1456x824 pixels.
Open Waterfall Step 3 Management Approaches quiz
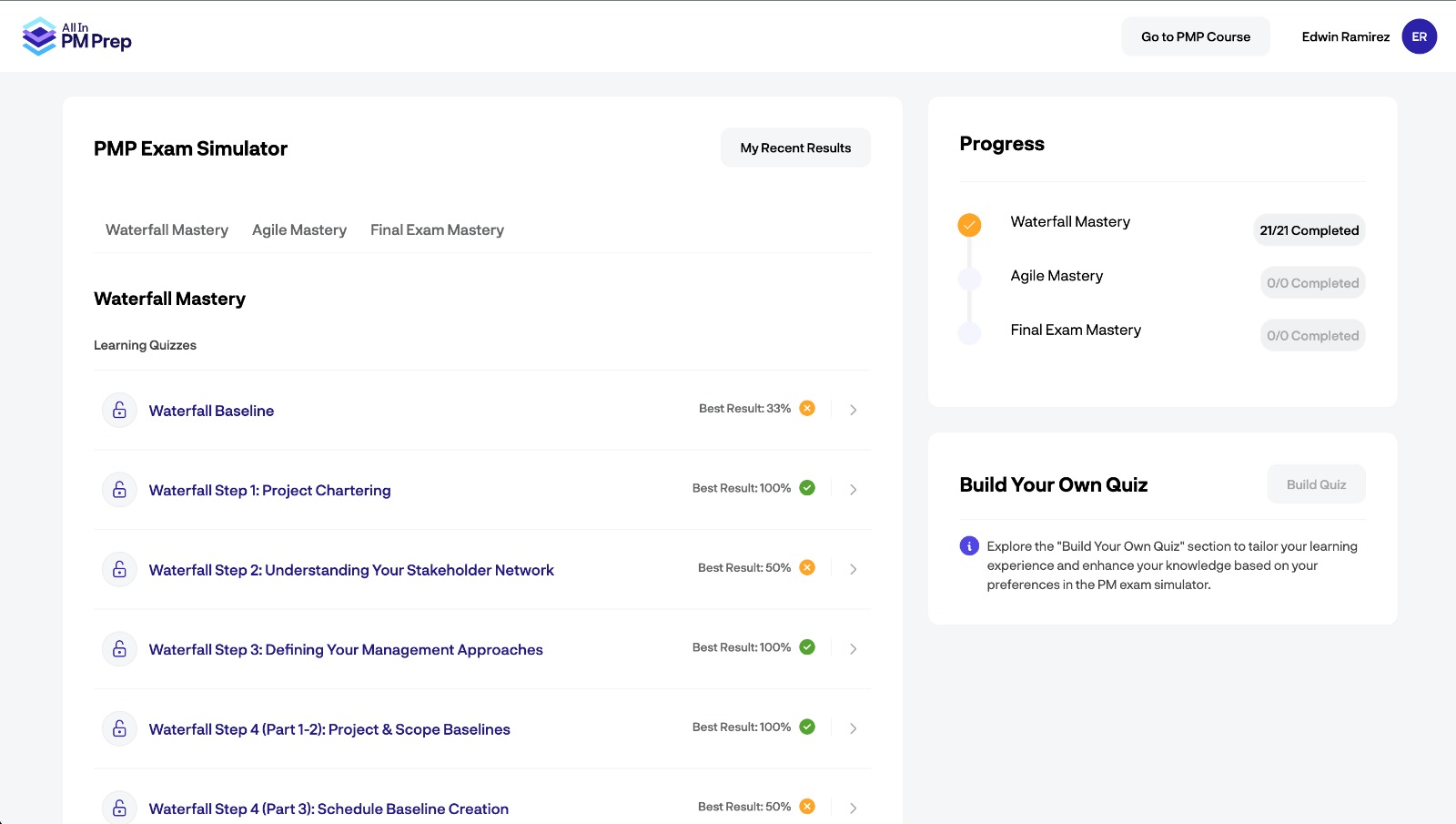pyautogui.click(x=346, y=650)
